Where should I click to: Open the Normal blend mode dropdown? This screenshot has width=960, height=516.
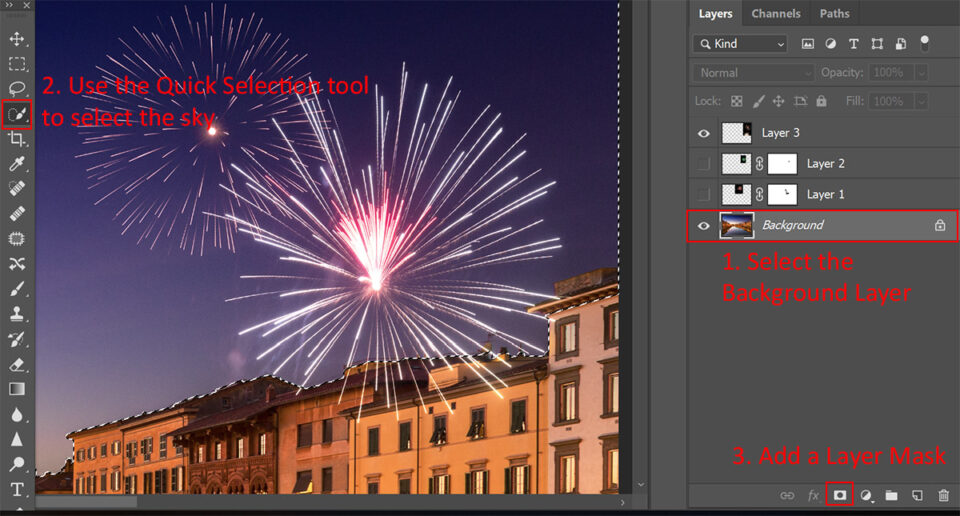[754, 73]
